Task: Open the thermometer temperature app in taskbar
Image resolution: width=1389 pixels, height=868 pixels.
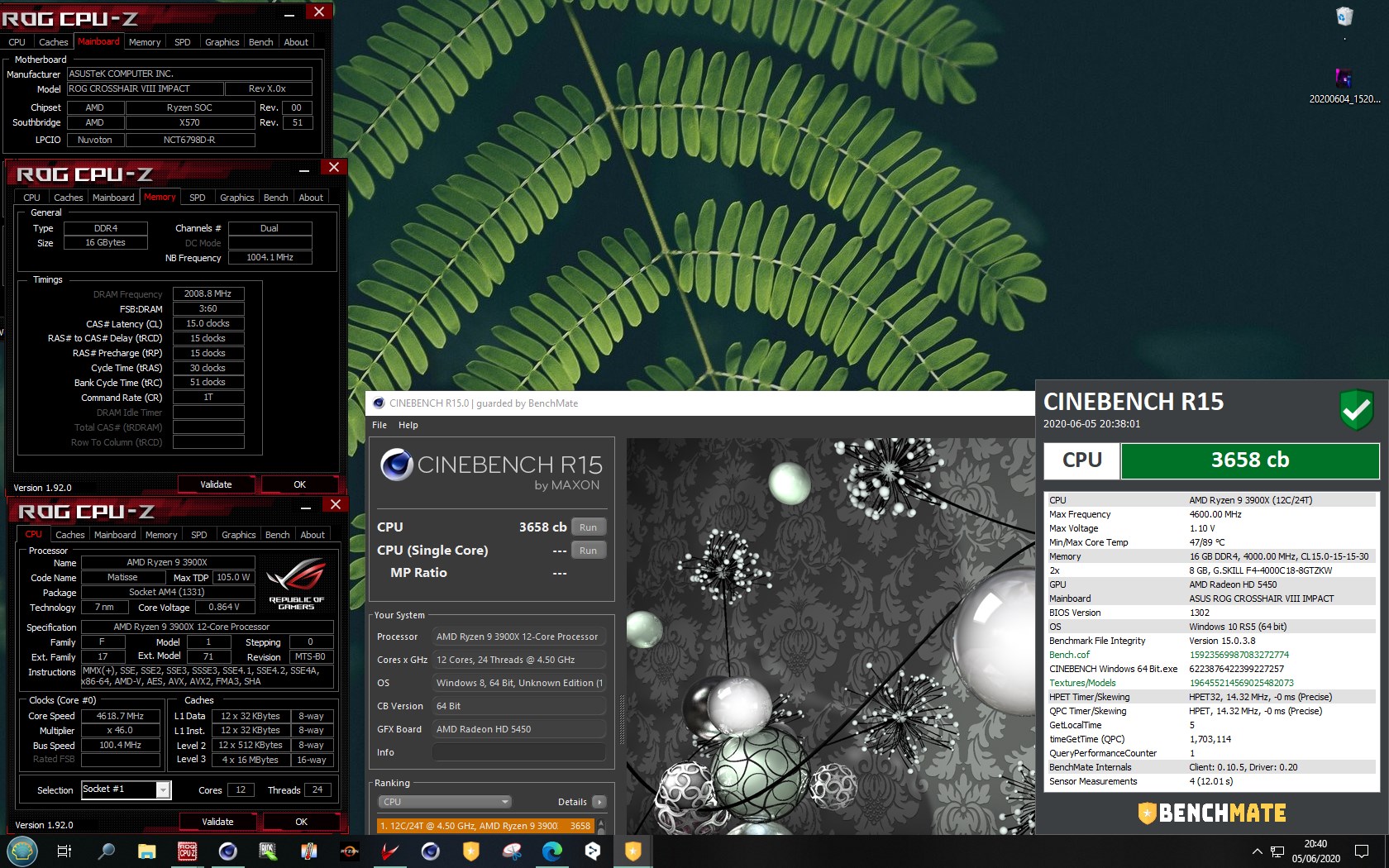Action: pos(309,851)
